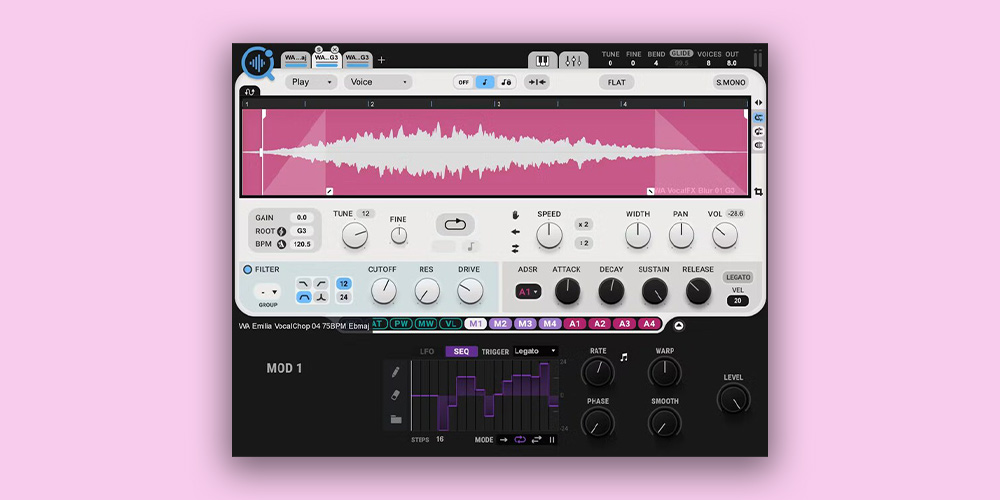Open the Trigger Legato dropdown
This screenshot has width=1000, height=500.
tap(535, 351)
